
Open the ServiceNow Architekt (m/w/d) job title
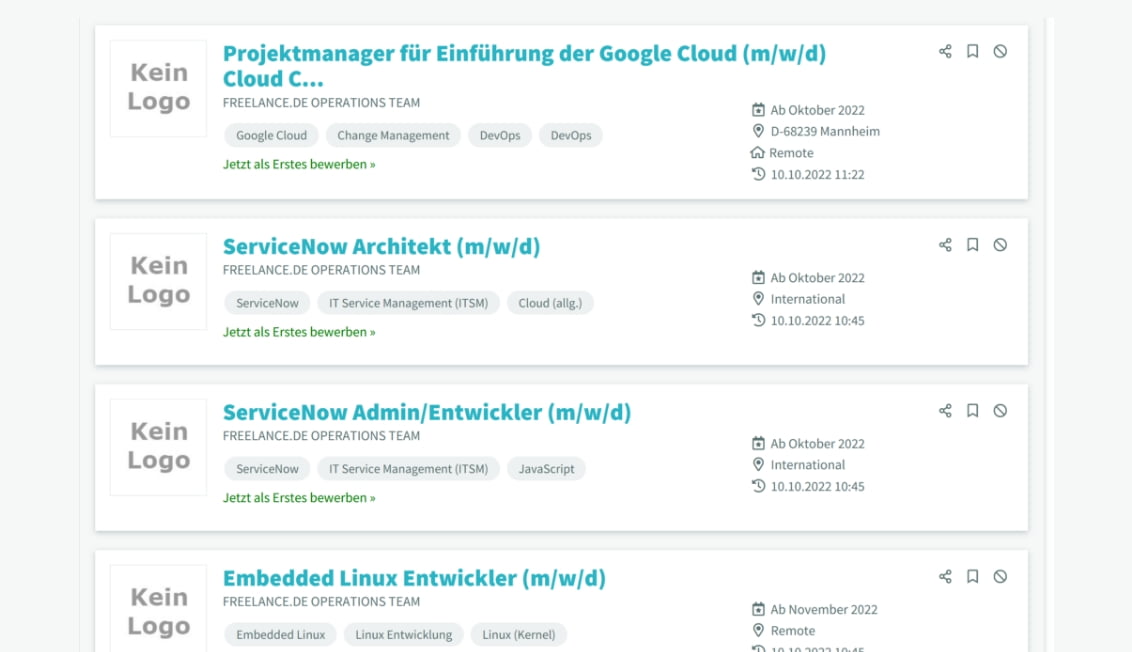[x=381, y=247]
